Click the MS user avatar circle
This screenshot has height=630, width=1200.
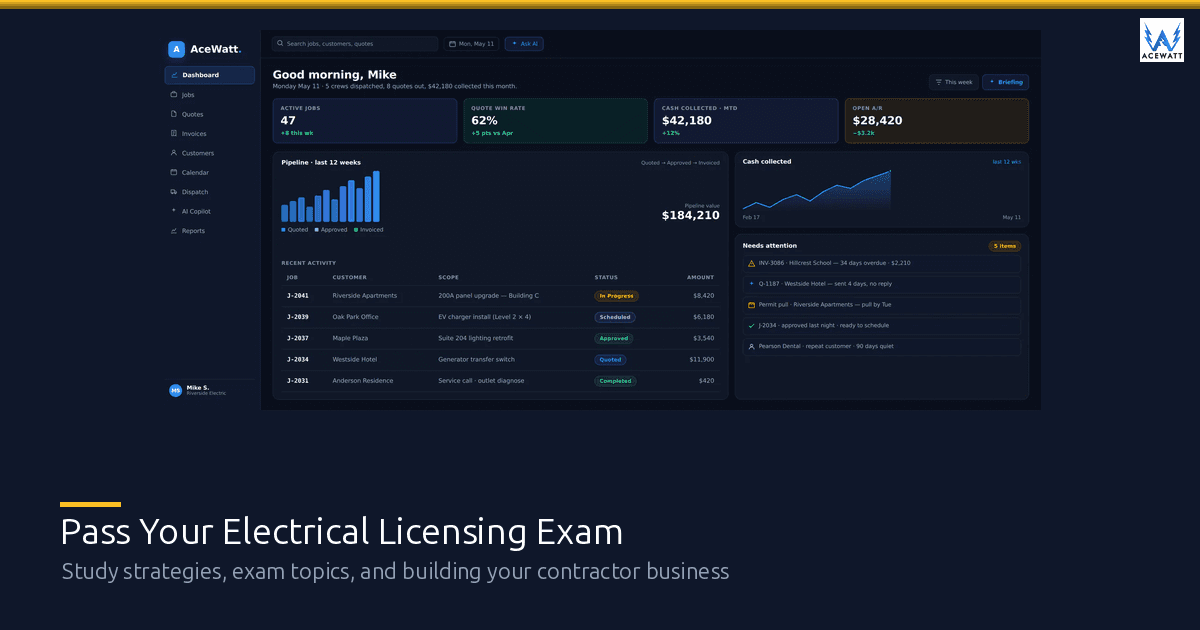tap(176, 391)
